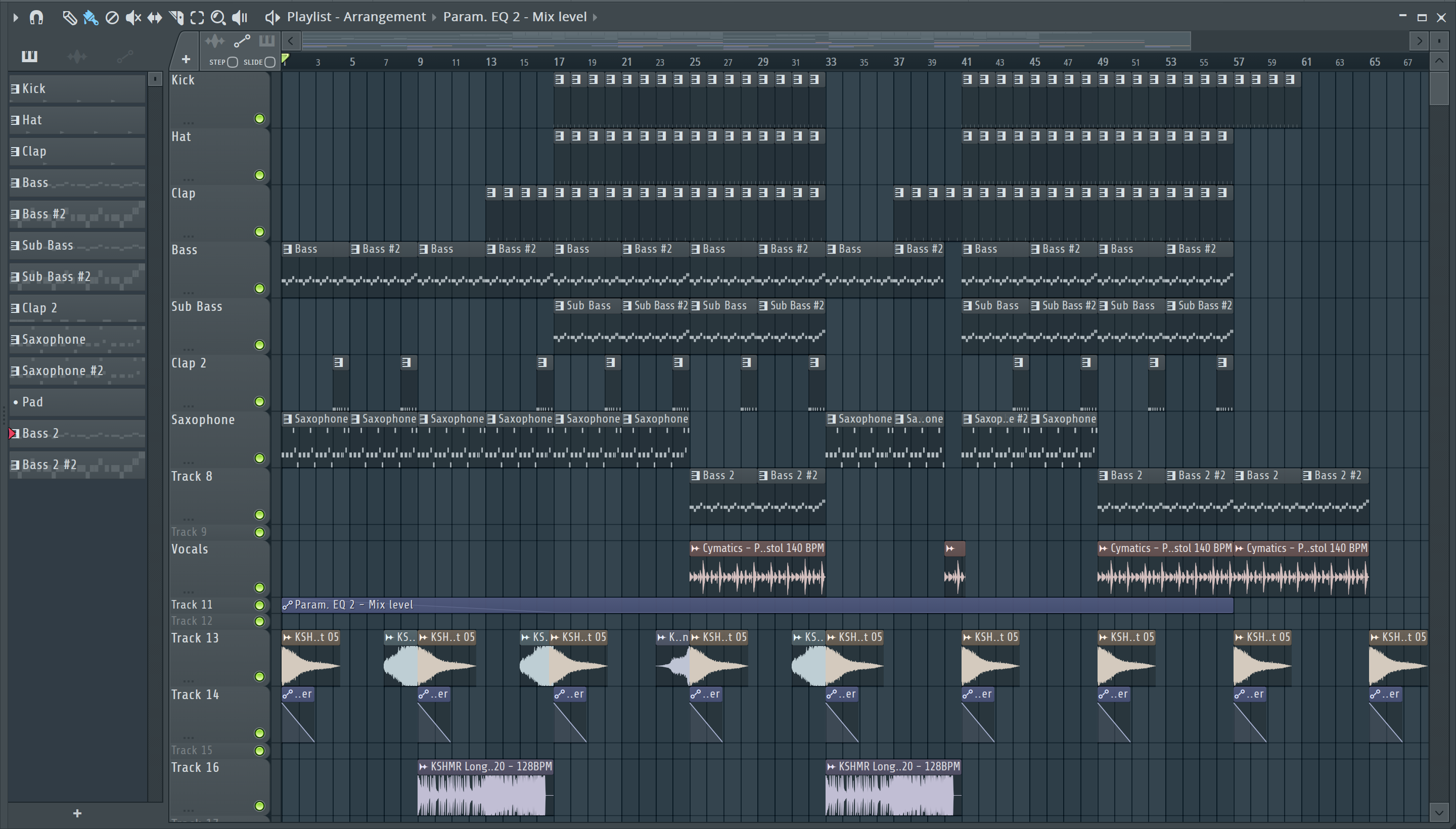Expand arrow after Param. EQ 2 - Mix level

[x=595, y=17]
